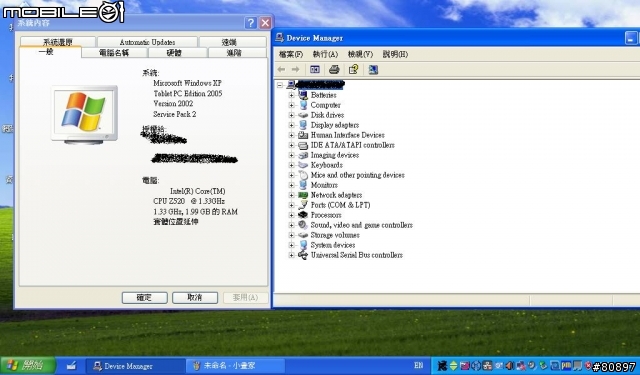Select the Ports (COM & LPT) icon

pos(303,205)
